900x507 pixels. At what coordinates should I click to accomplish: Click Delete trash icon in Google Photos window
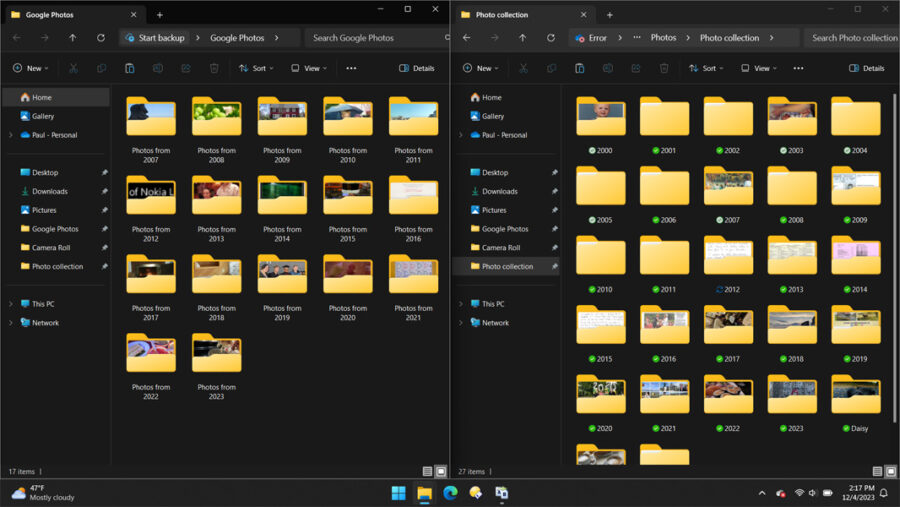[214, 68]
